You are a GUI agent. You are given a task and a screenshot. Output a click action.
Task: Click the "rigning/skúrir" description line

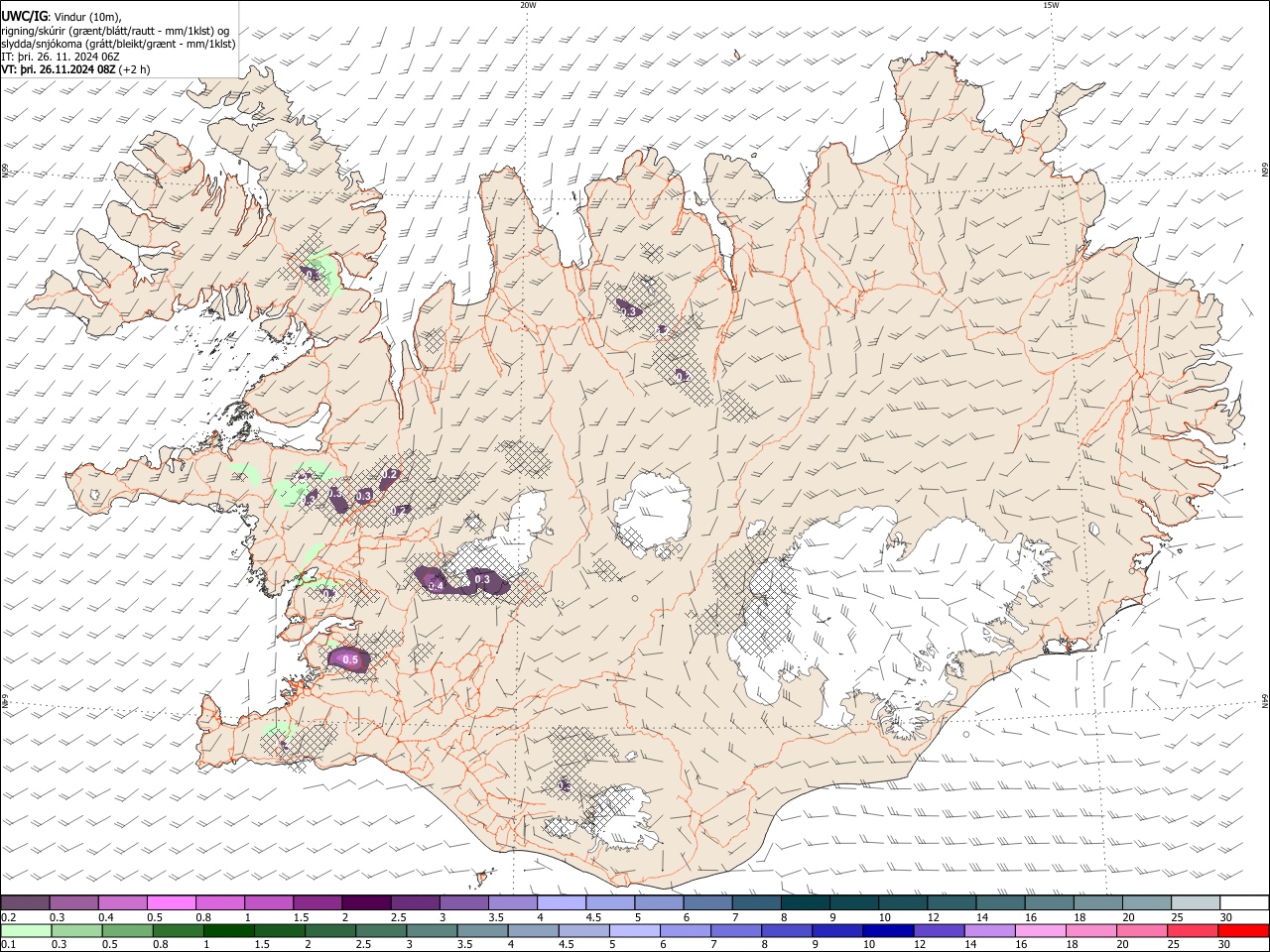click(x=115, y=30)
